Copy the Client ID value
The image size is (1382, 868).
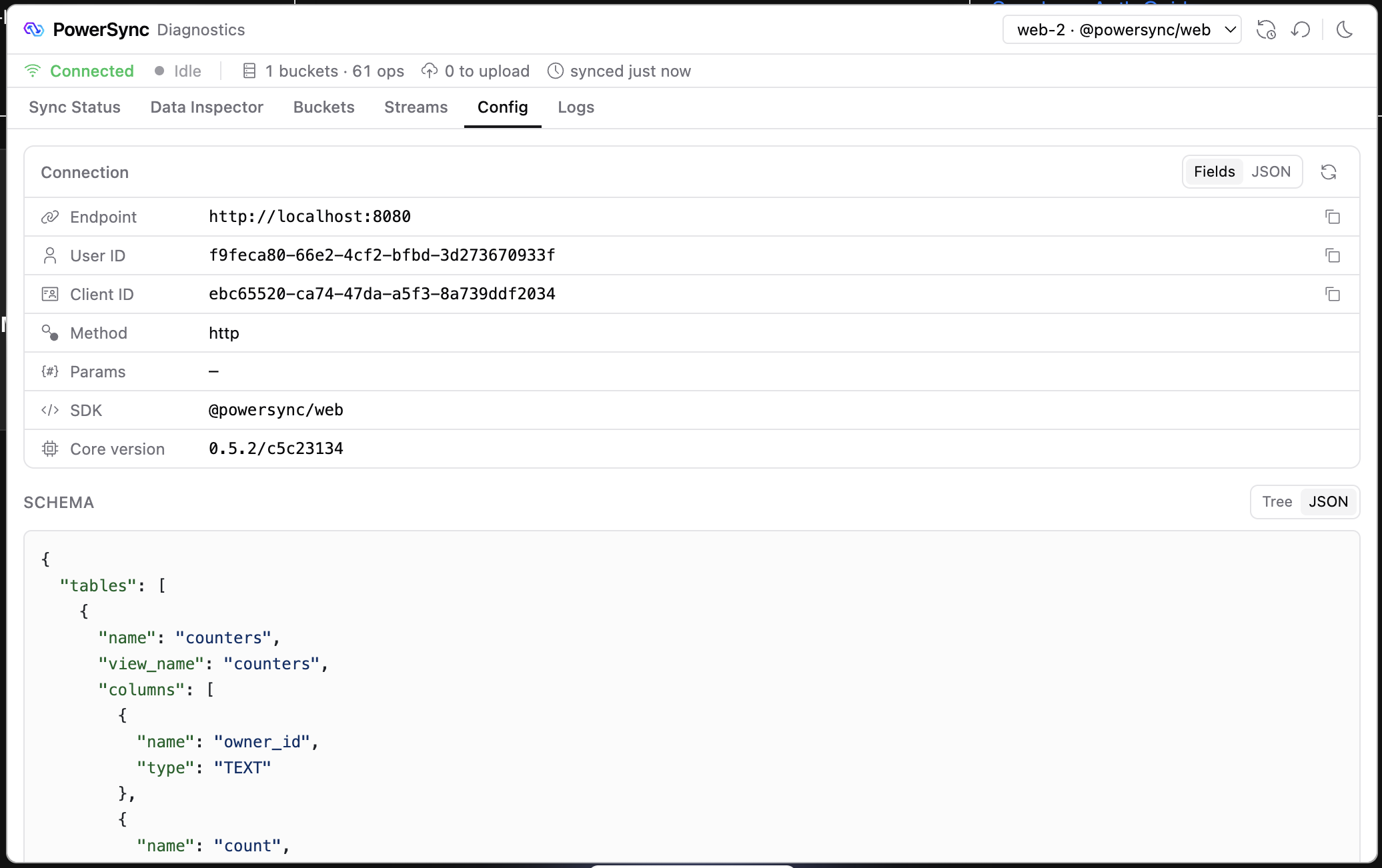click(1333, 294)
